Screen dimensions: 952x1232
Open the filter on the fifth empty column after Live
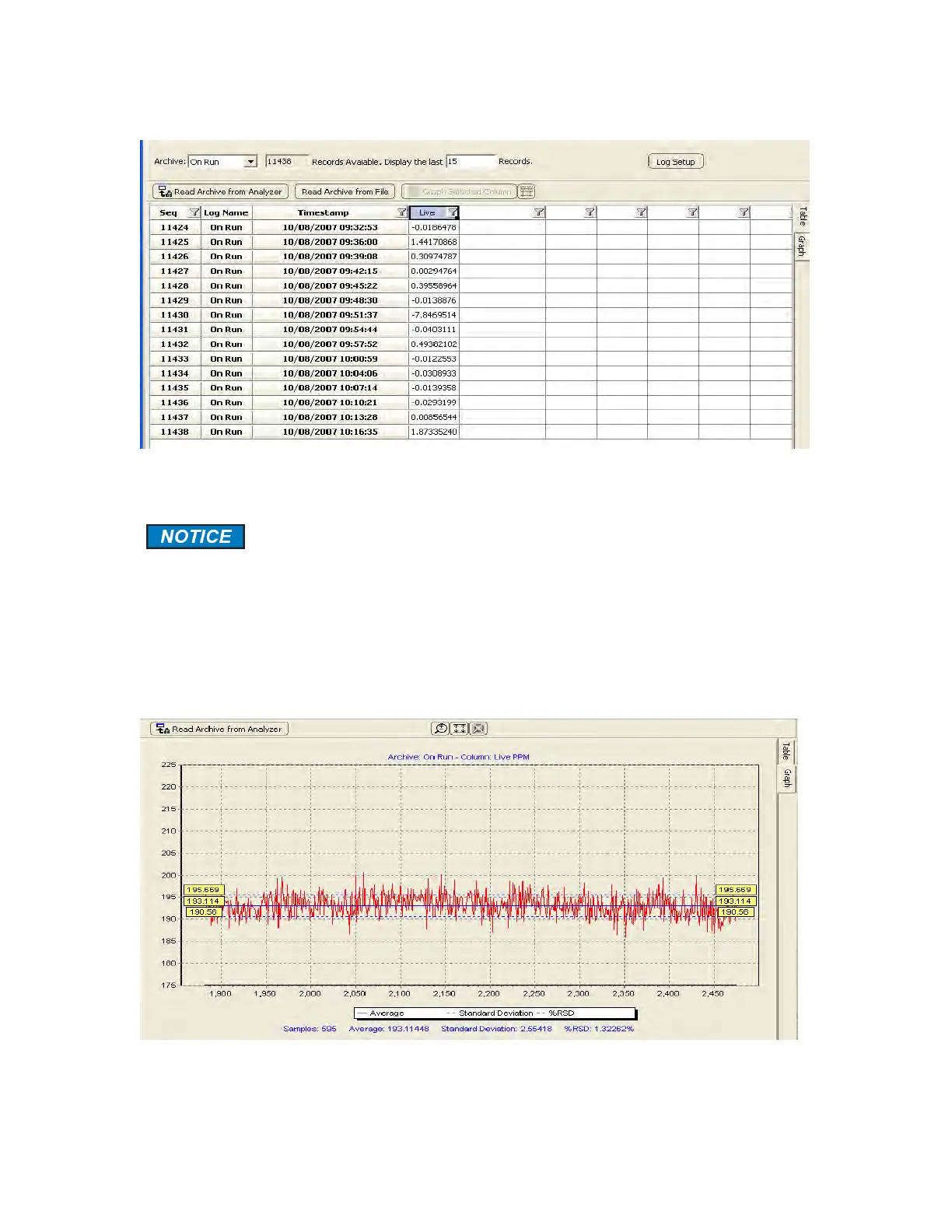point(744,212)
